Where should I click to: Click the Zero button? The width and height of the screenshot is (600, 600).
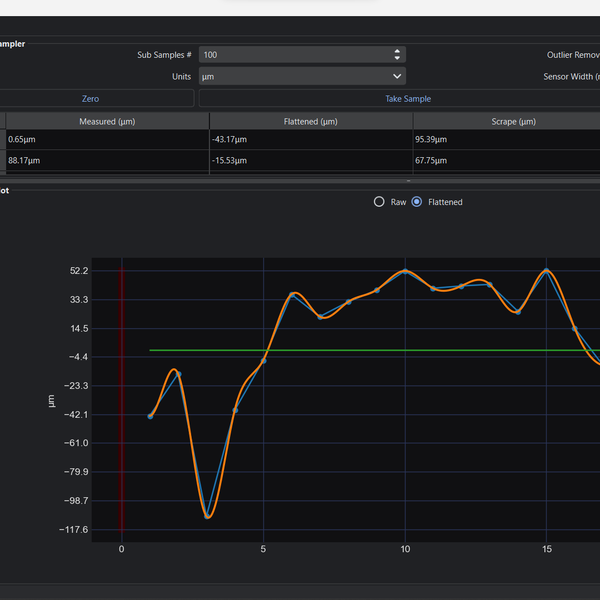pyautogui.click(x=91, y=99)
